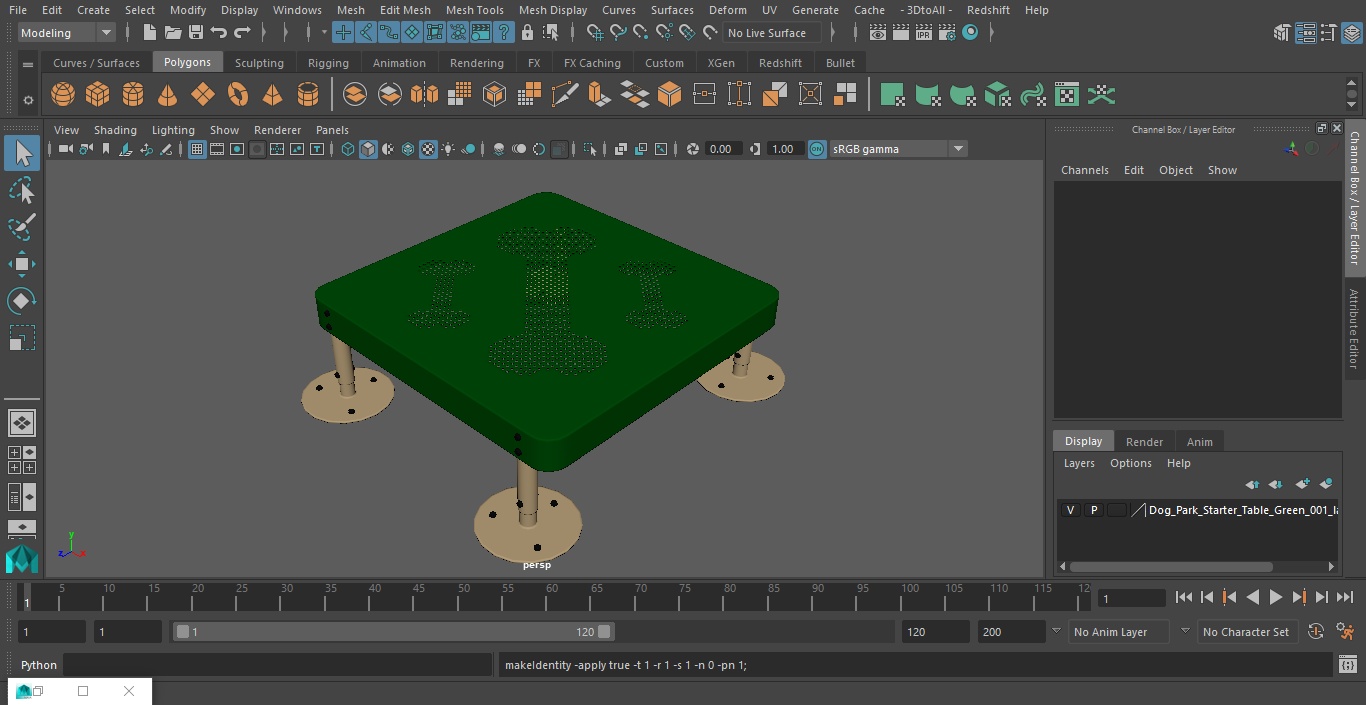Image resolution: width=1366 pixels, height=705 pixels.
Task: Toggle auto keyframe button
Action: tap(1315, 632)
